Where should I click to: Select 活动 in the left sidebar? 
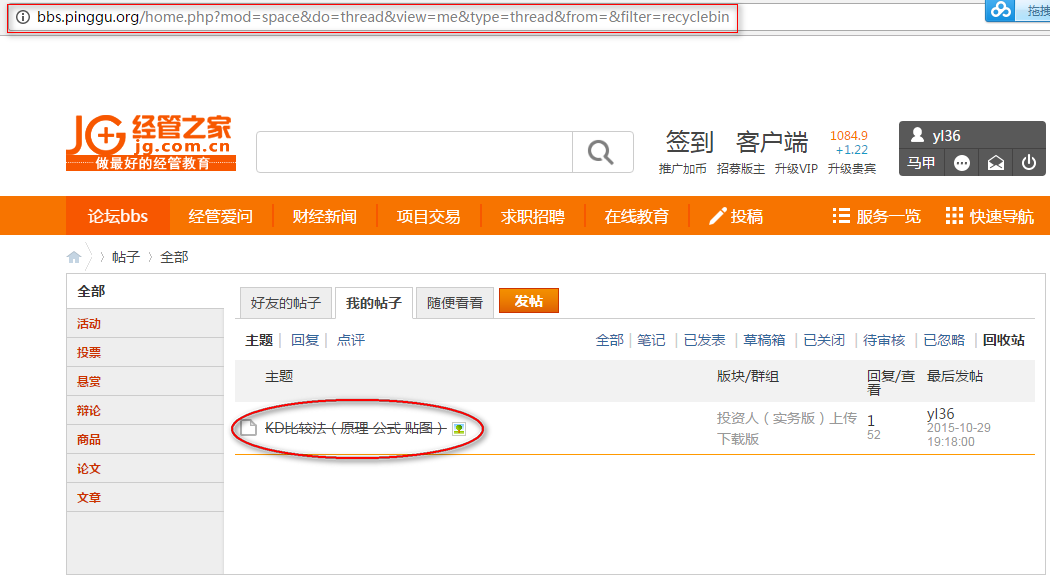pyautogui.click(x=88, y=323)
